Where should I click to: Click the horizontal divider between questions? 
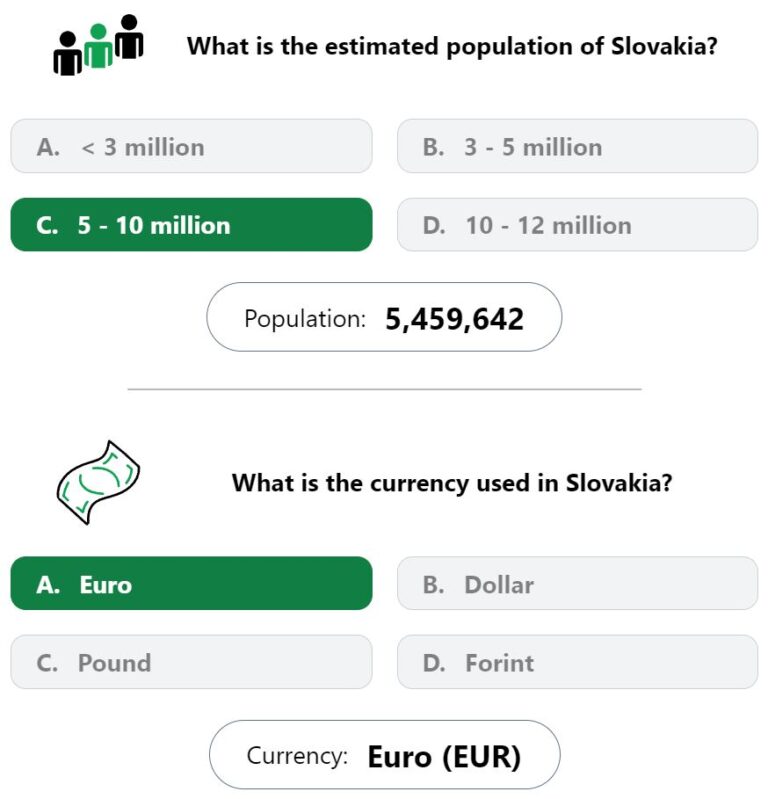click(384, 389)
